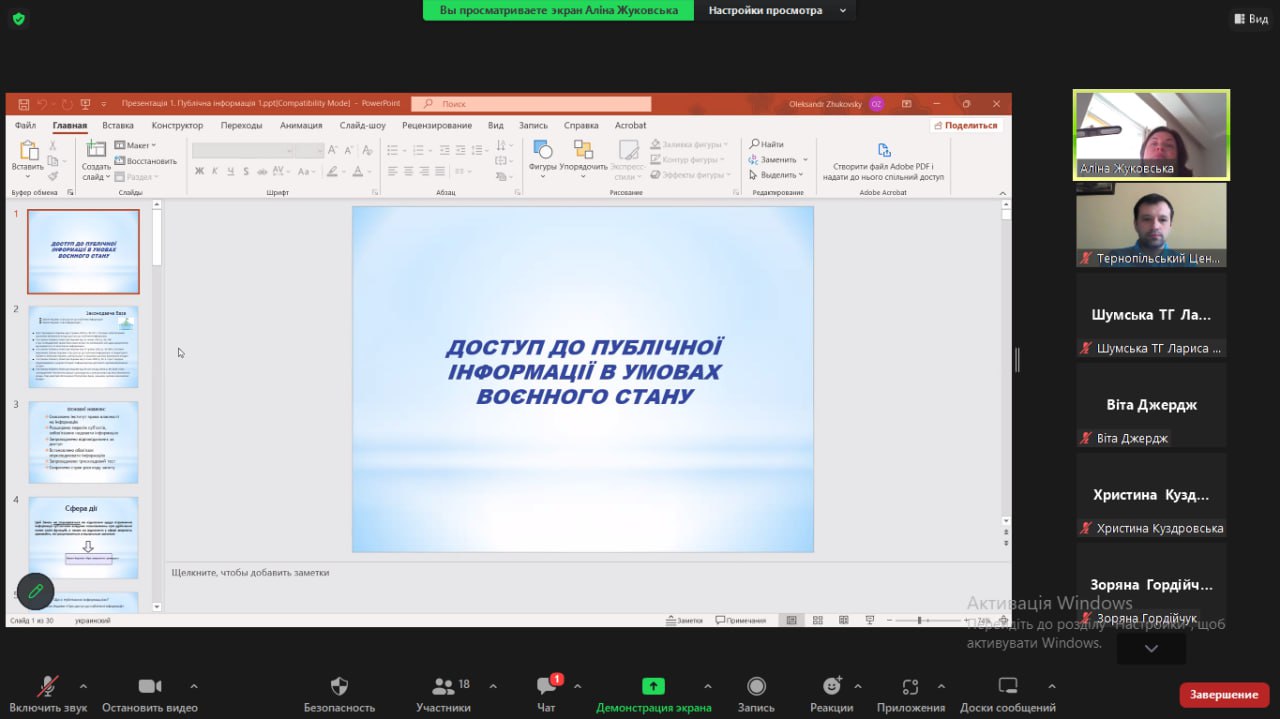The width and height of the screenshot is (1280, 719).
Task: Expand chat options arrow
Action: pyautogui.click(x=578, y=686)
